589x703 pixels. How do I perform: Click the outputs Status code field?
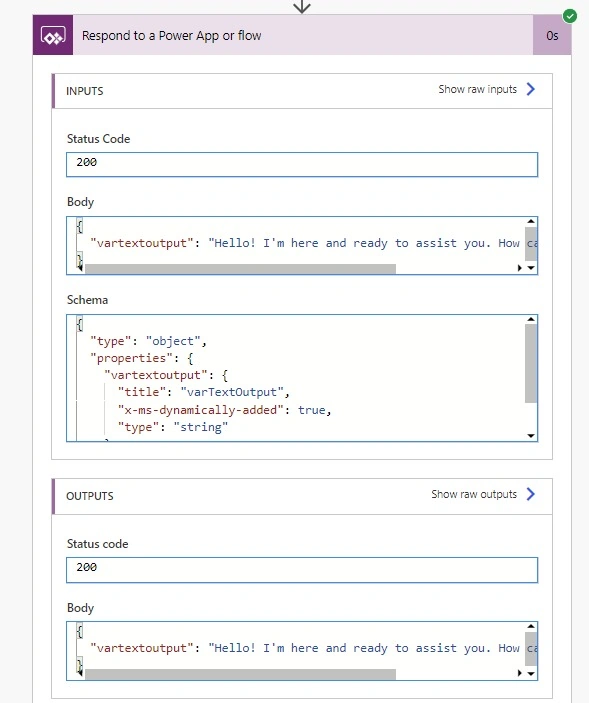pyautogui.click(x=302, y=570)
